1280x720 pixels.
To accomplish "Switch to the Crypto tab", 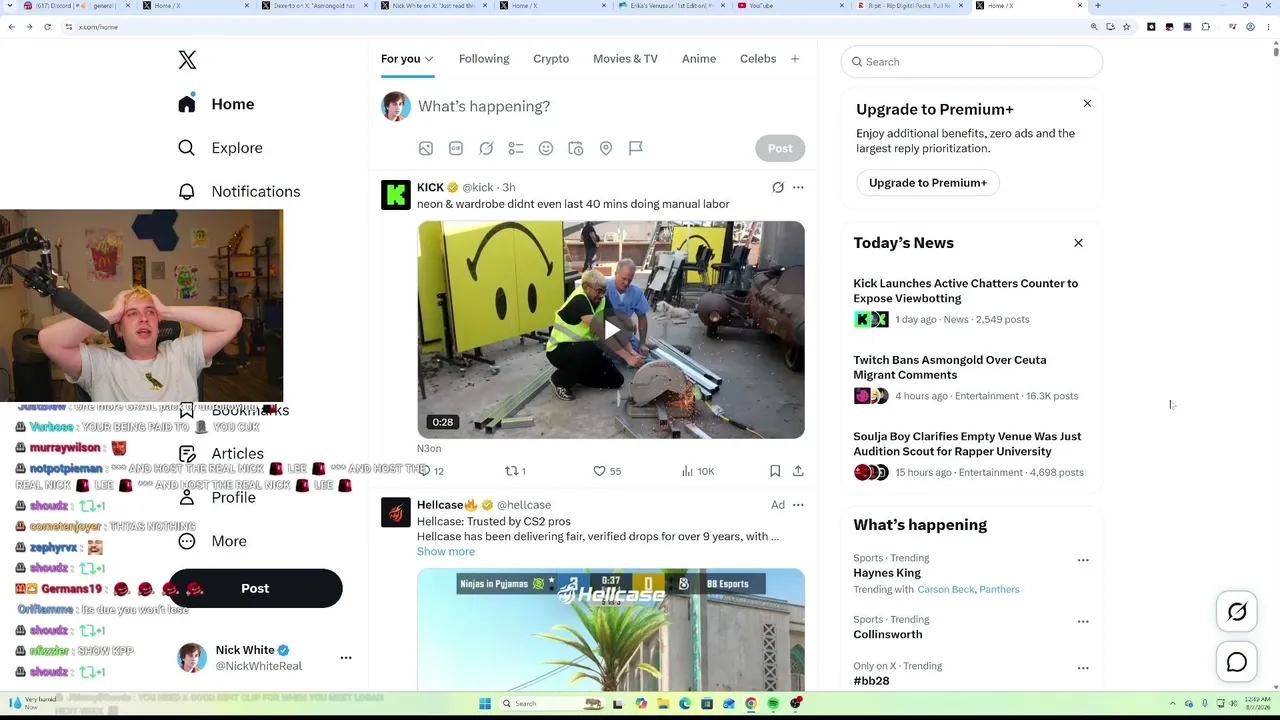I will pyautogui.click(x=551, y=59).
